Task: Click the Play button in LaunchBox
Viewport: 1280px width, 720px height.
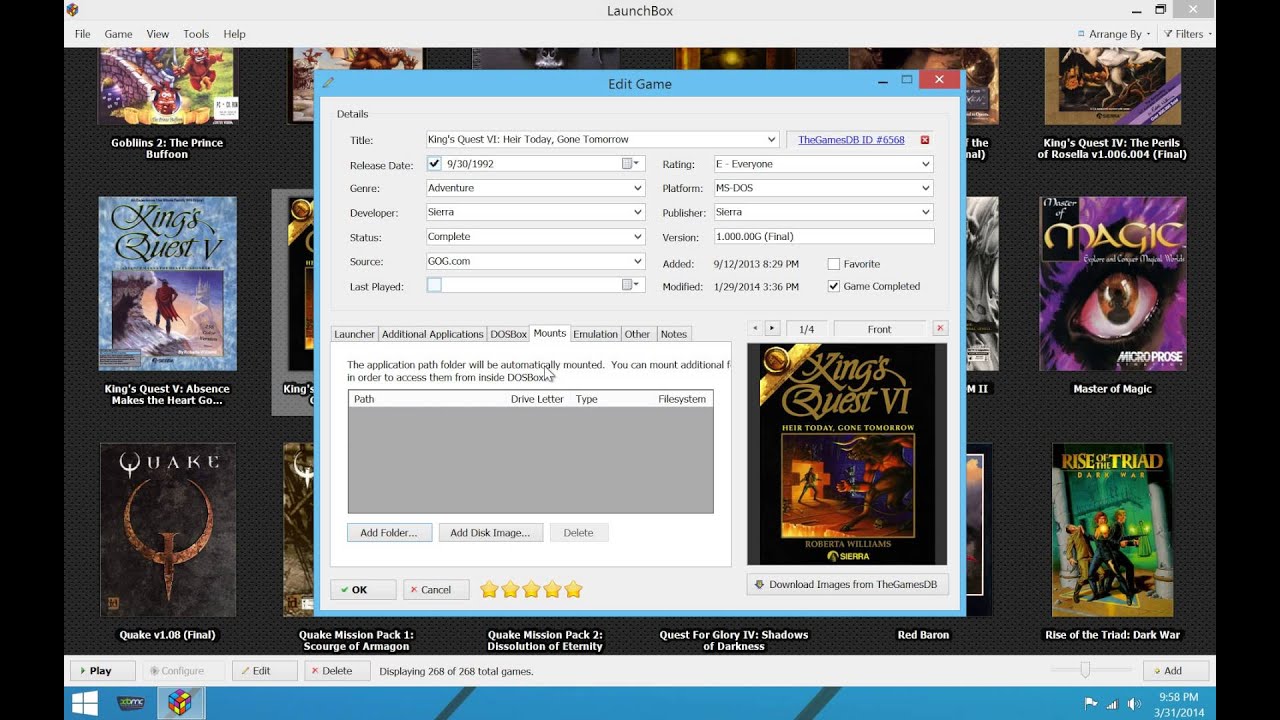Action: pyautogui.click(x=101, y=671)
